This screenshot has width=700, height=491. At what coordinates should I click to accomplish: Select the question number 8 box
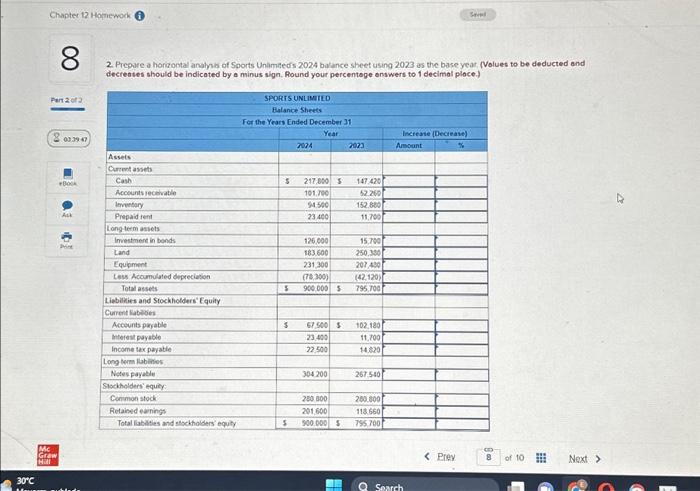pyautogui.click(x=488, y=458)
